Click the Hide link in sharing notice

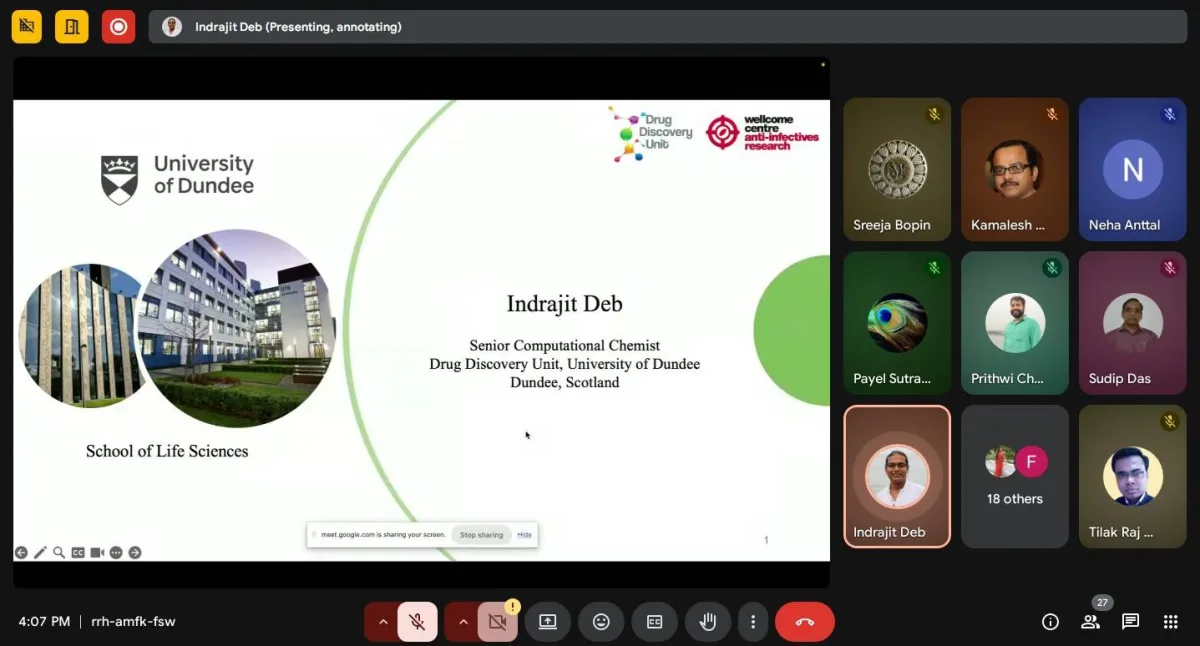click(x=524, y=535)
